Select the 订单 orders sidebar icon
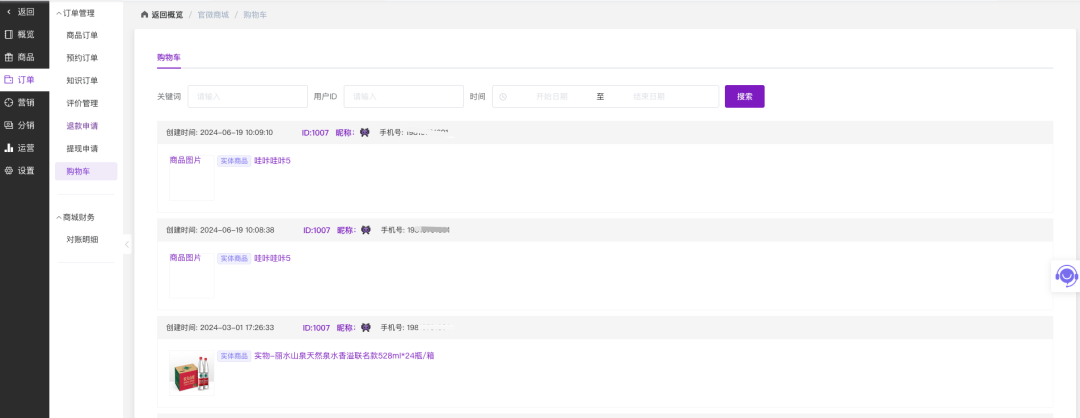This screenshot has height=418, width=1080. point(9,80)
